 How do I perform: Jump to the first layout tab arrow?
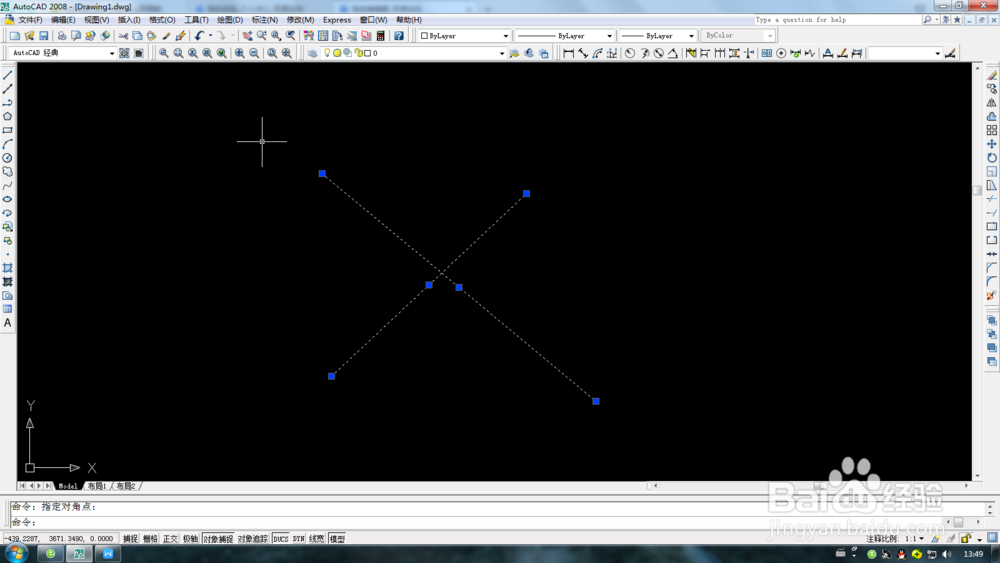[x=22, y=486]
